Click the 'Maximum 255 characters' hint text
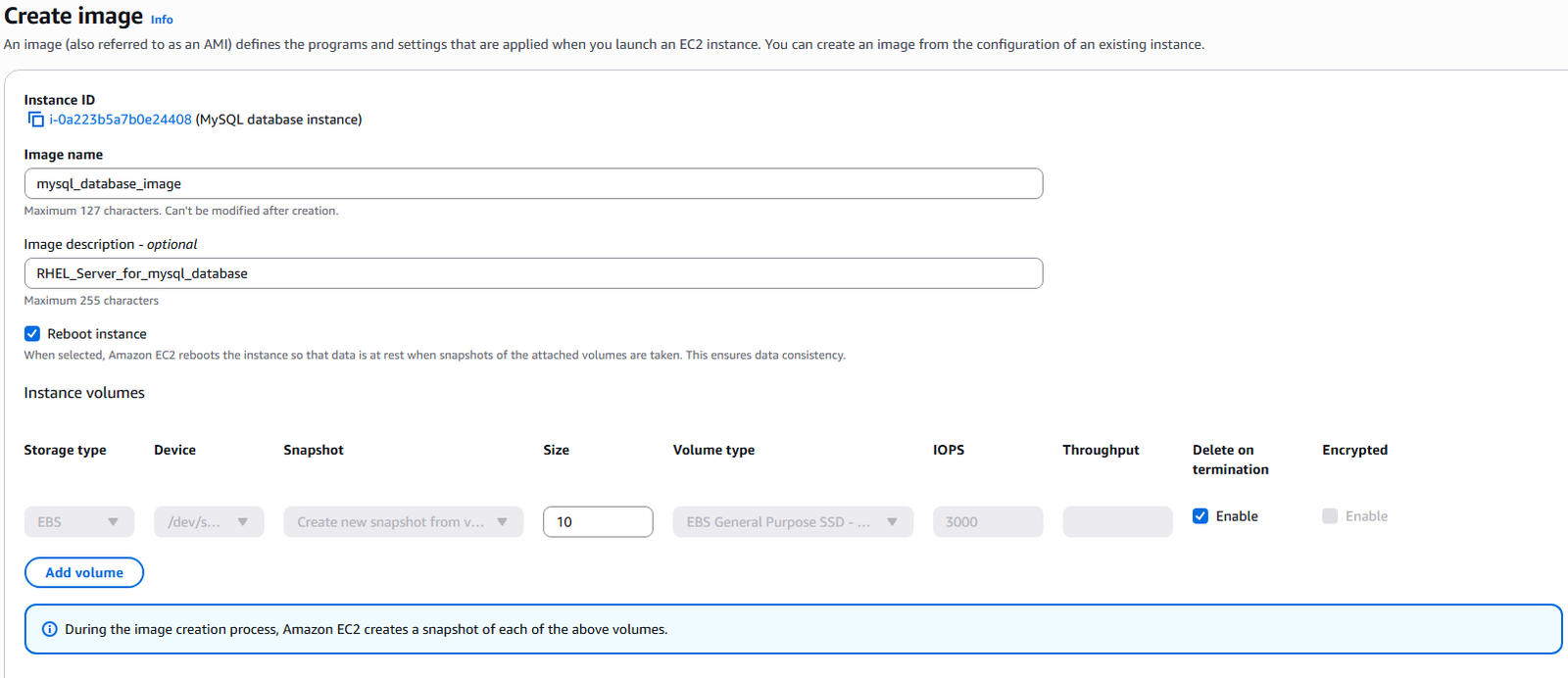Screen dimensions: 1568x678 click(91, 301)
